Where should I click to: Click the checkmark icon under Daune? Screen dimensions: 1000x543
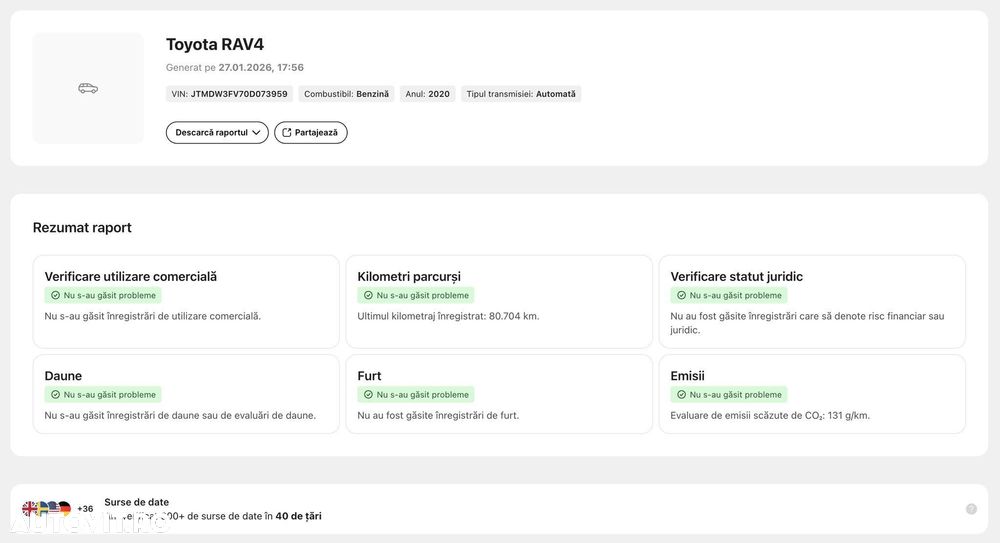point(55,395)
